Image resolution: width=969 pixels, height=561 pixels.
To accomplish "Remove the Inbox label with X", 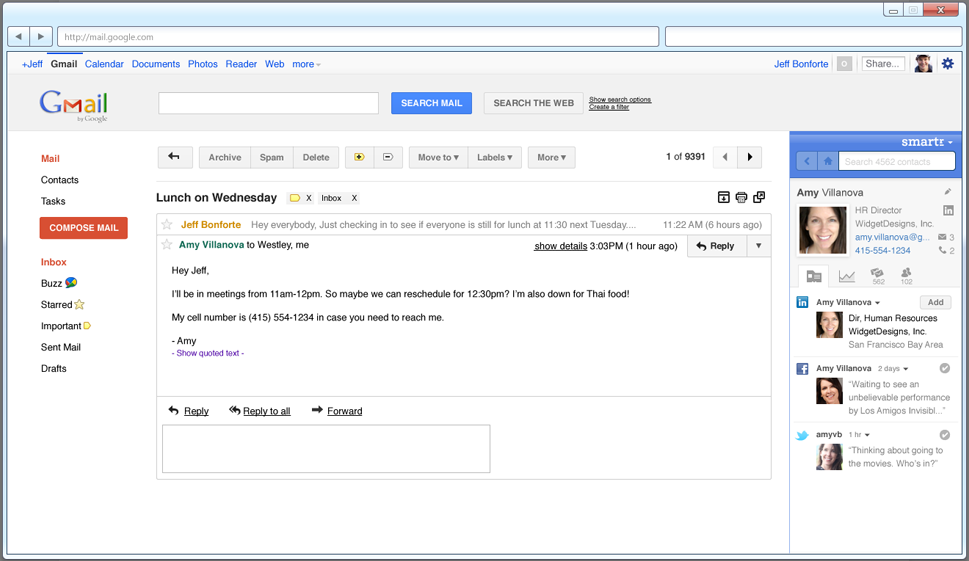I will [354, 198].
